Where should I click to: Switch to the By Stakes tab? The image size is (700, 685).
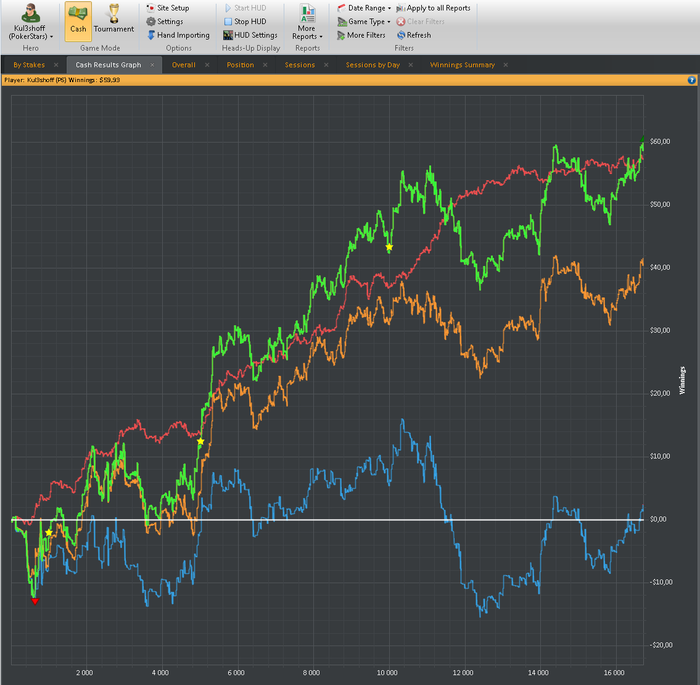pyautogui.click(x=29, y=65)
